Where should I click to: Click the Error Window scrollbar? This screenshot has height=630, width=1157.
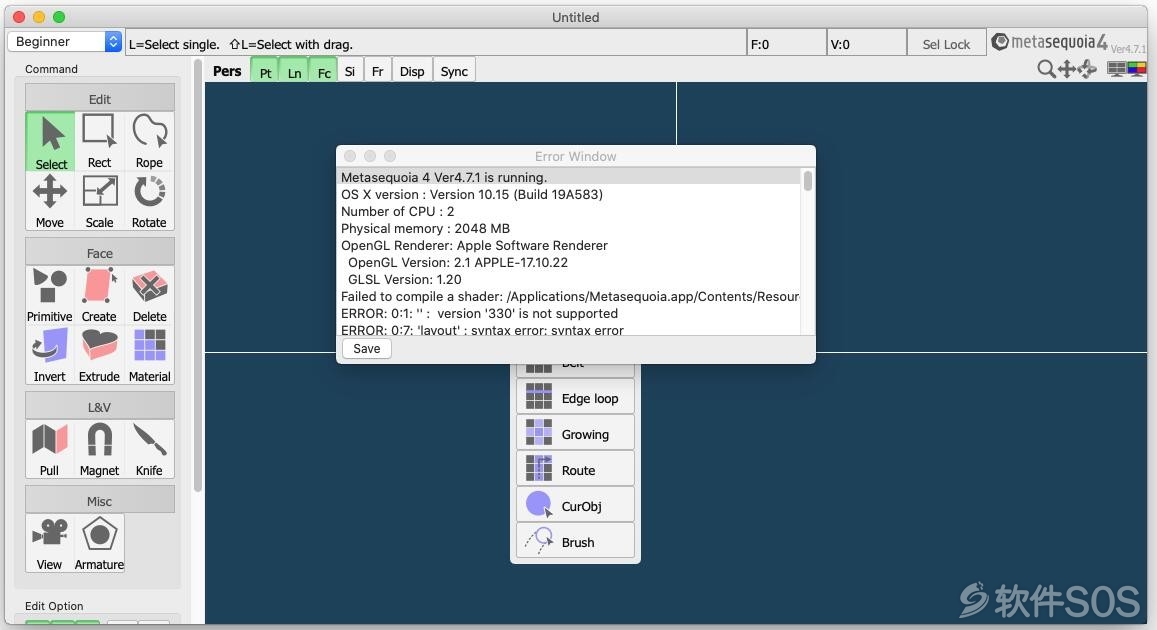807,181
